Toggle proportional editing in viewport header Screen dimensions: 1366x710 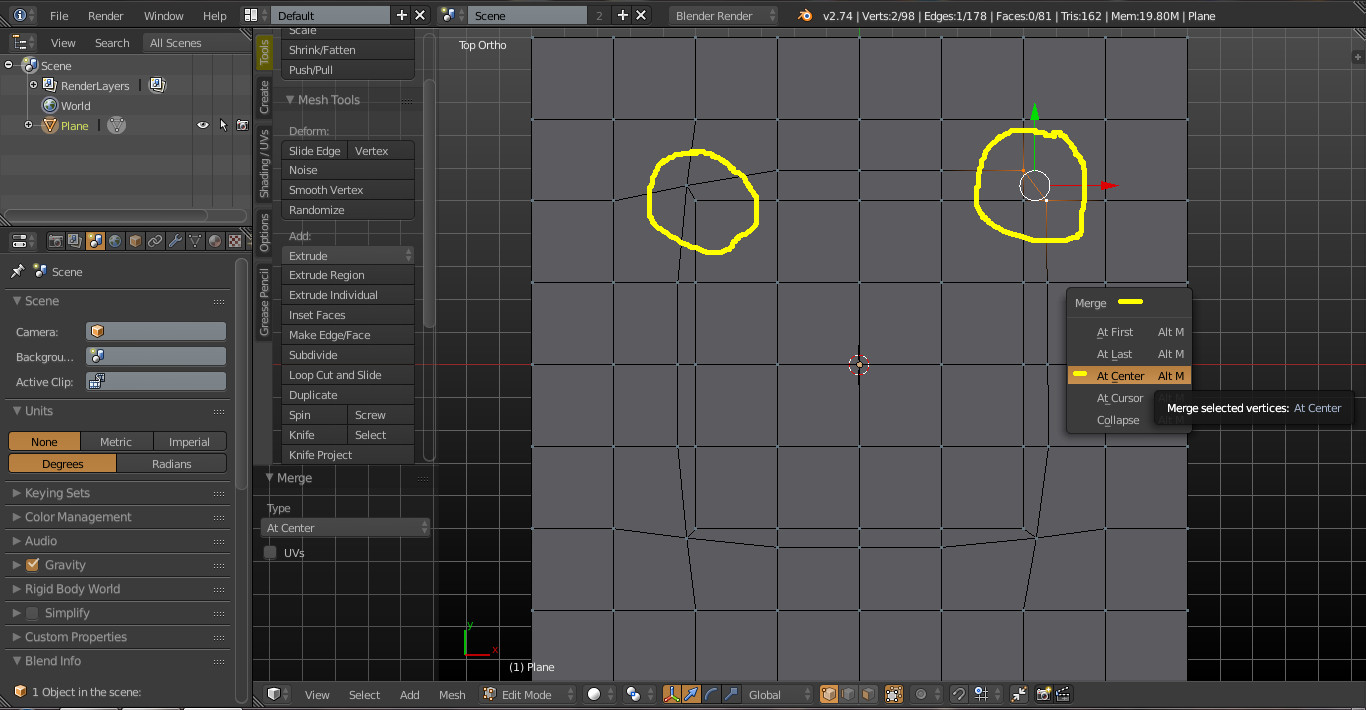[x=926, y=694]
